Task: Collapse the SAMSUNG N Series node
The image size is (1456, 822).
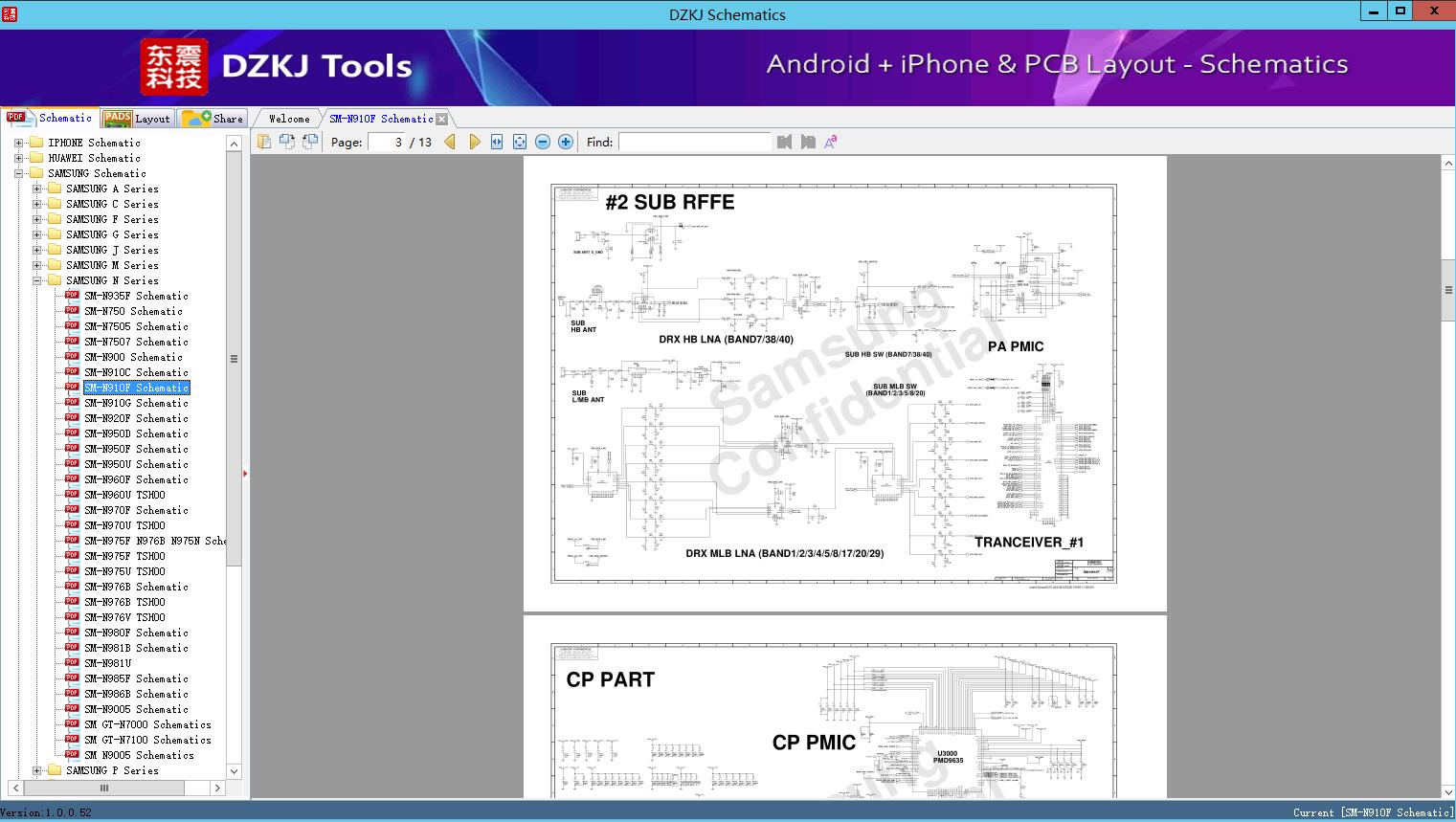Action: coord(36,280)
